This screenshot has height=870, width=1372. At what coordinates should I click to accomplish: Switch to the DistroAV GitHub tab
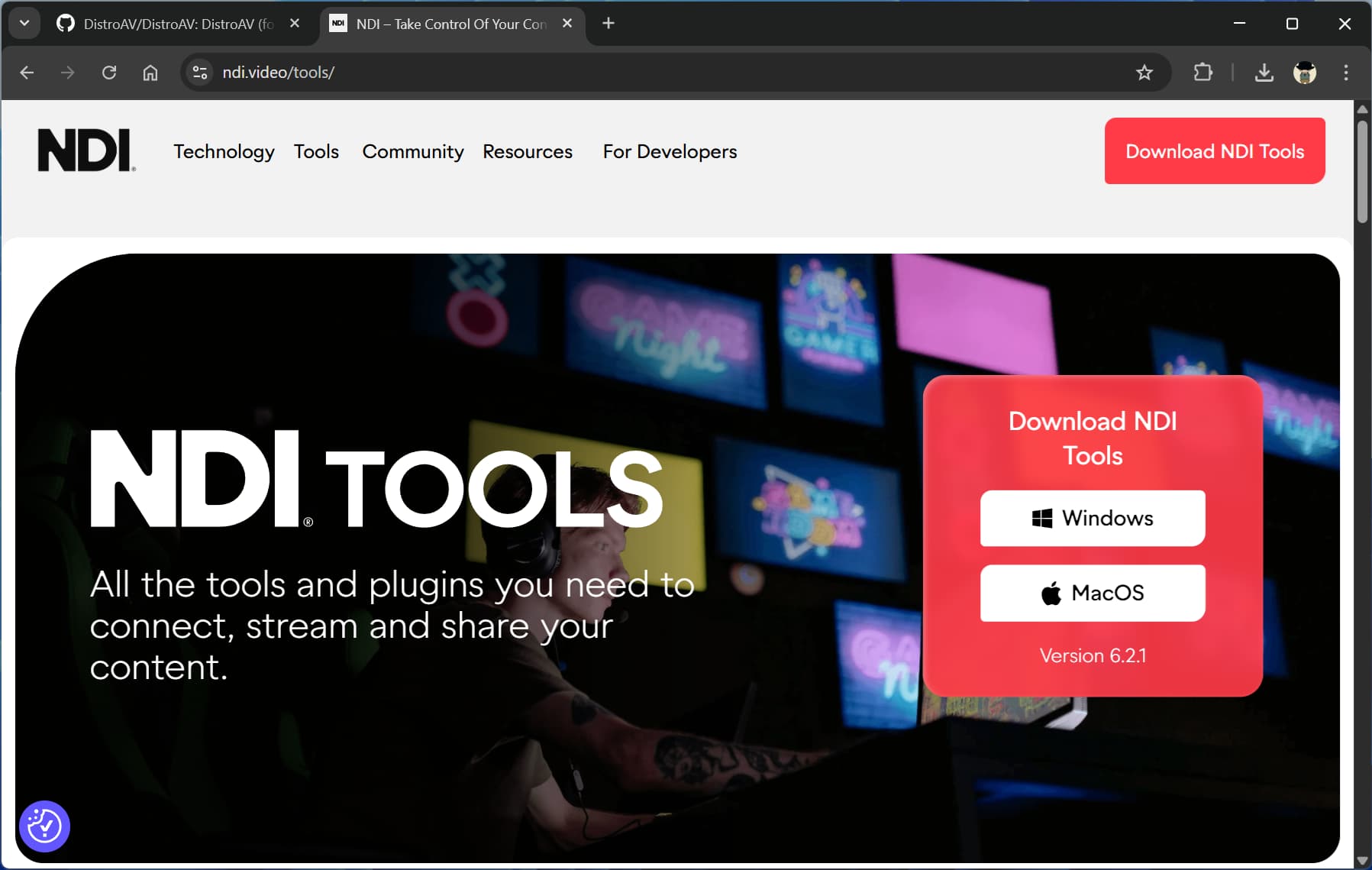click(177, 24)
